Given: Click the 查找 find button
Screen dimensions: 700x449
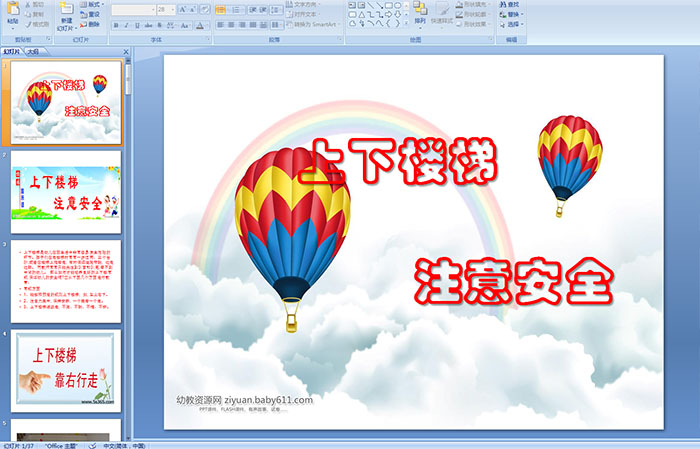Looking at the screenshot, I should click(509, 4).
